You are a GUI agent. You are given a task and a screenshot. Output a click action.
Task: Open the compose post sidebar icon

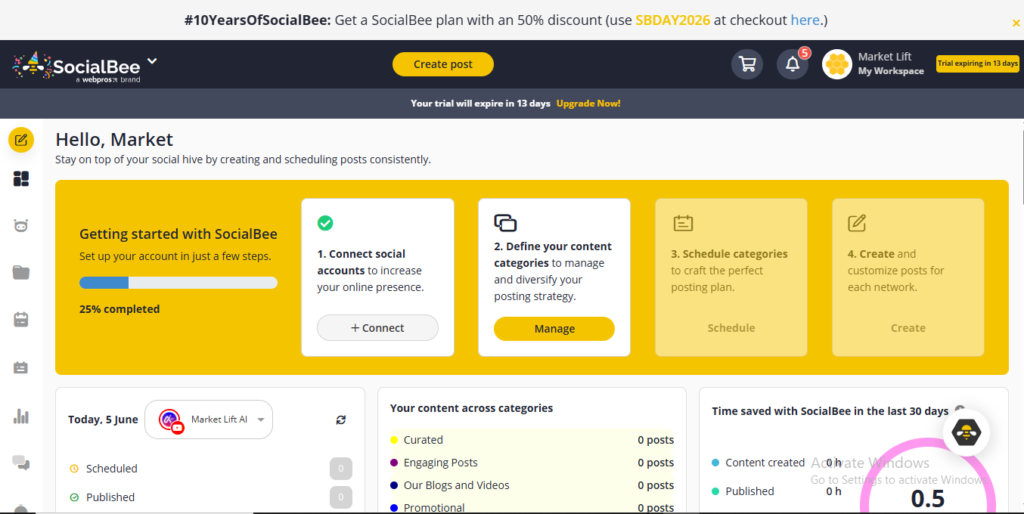click(x=21, y=140)
